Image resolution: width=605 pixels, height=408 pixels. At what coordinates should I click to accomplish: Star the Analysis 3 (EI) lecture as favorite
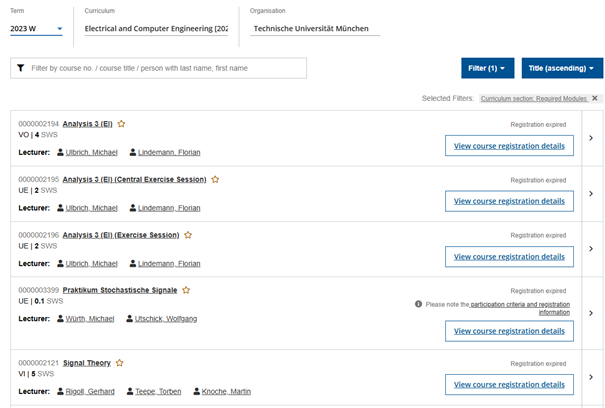(x=121, y=124)
